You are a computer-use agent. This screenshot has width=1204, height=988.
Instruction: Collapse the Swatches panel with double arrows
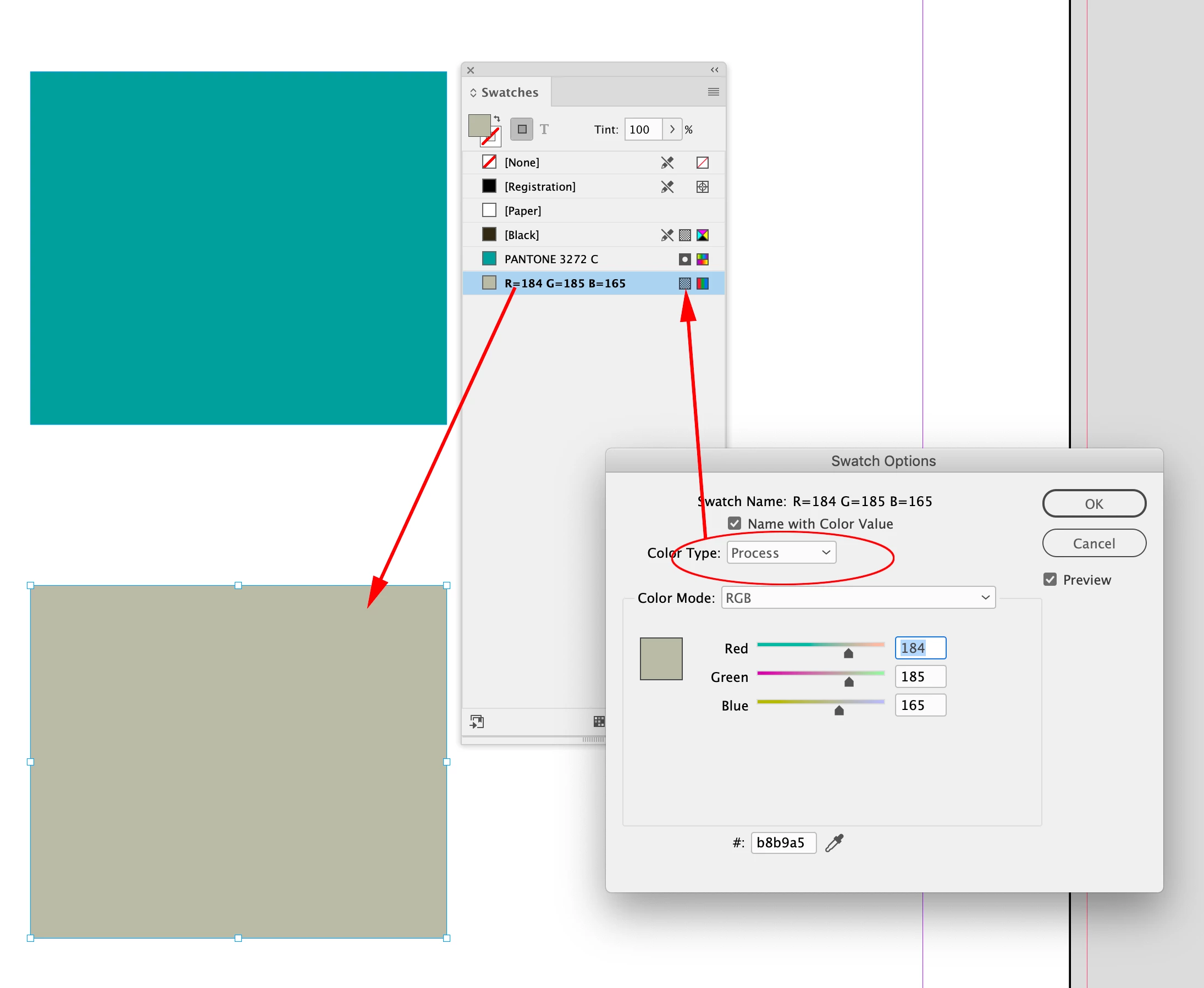tap(714, 69)
